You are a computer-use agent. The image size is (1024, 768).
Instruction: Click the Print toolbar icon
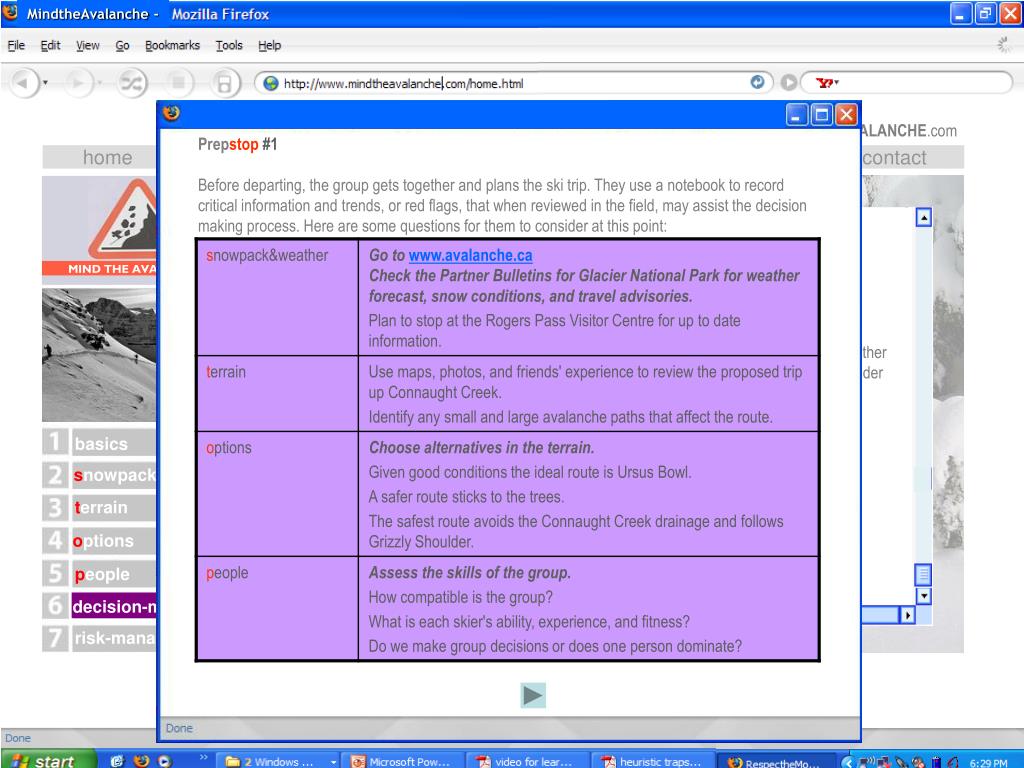click(x=224, y=83)
